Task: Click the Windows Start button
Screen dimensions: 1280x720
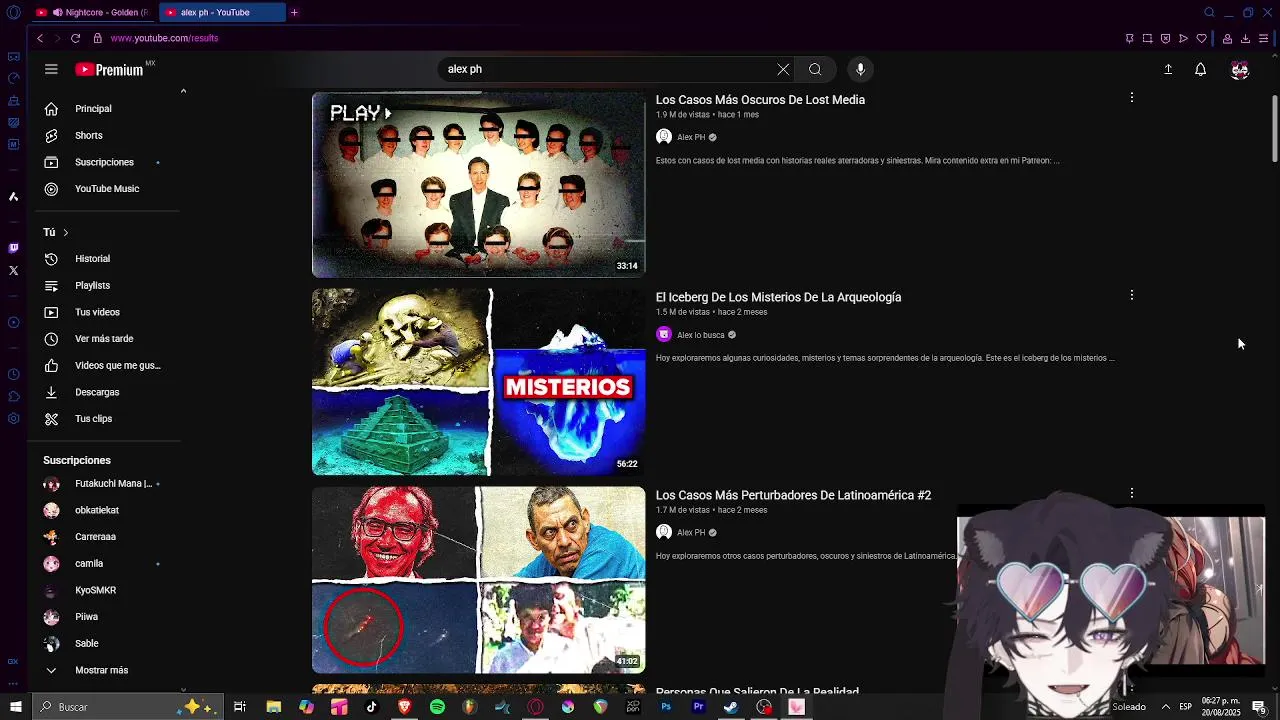Action: (x=15, y=707)
